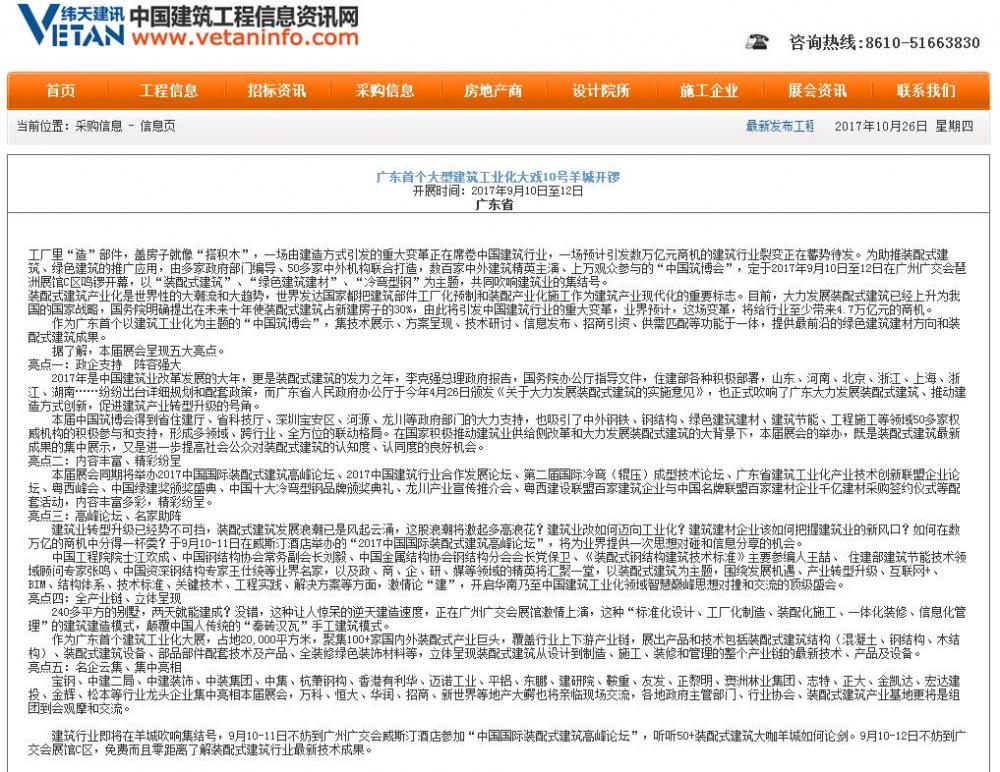The width and height of the screenshot is (1000, 772).
Task: Open the 首页 navigation tab
Action: click(60, 91)
